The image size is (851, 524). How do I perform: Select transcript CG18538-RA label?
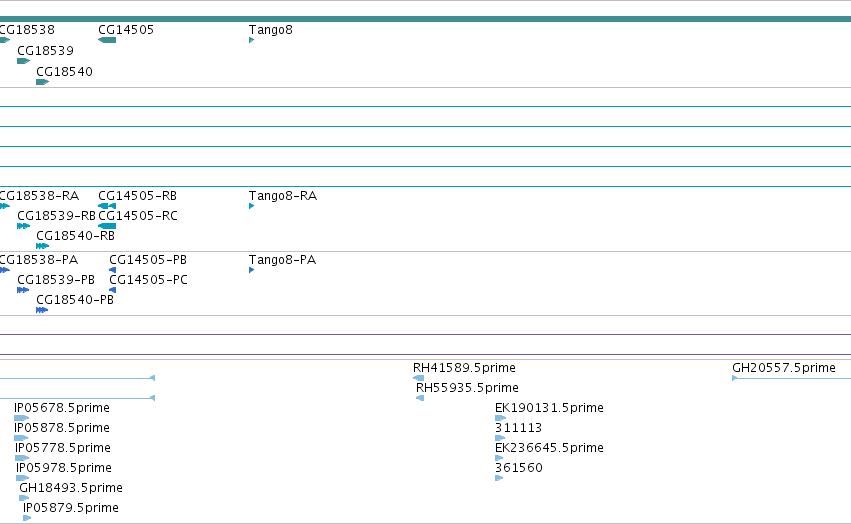tap(40, 195)
